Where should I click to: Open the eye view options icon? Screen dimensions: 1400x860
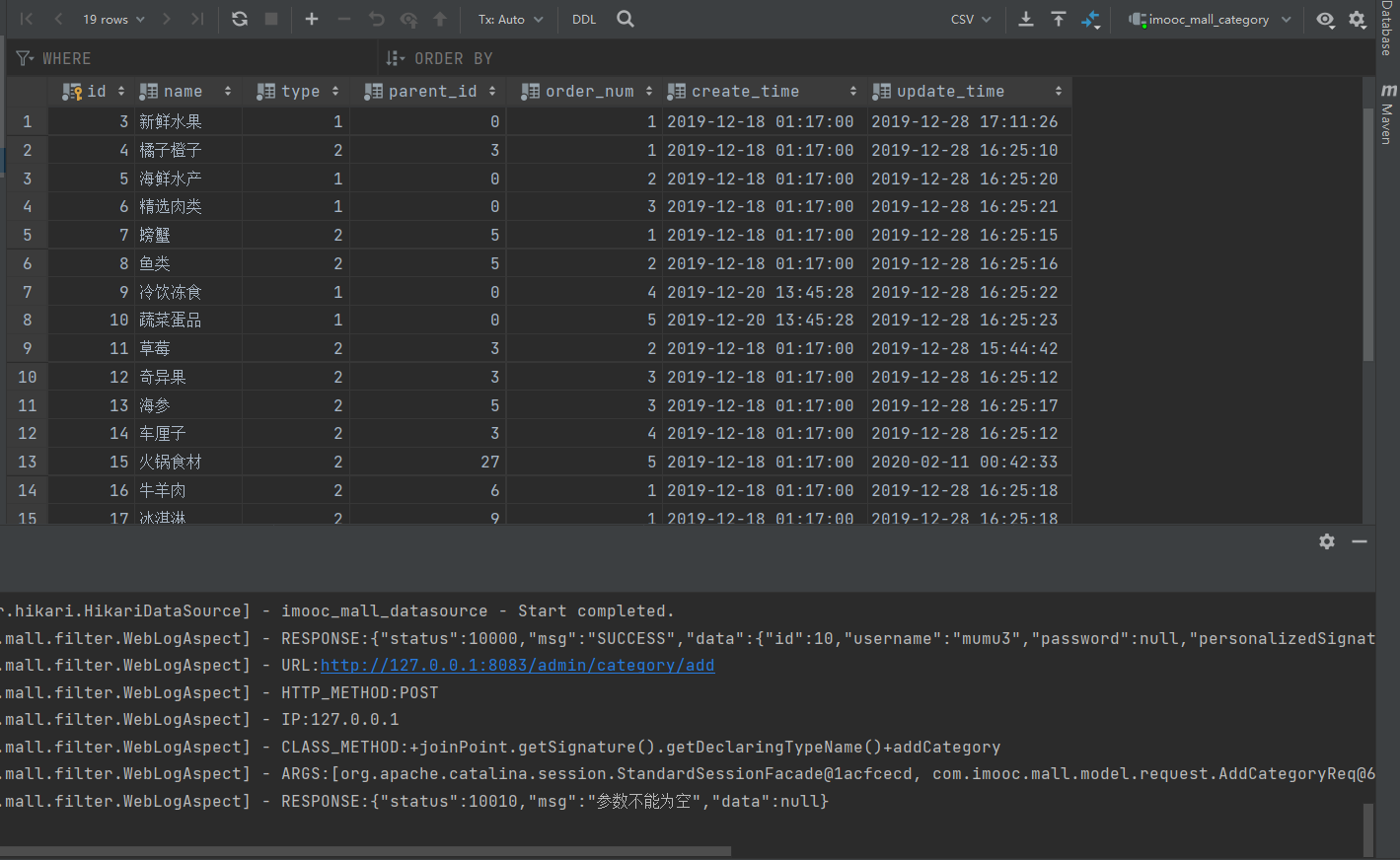1325,19
